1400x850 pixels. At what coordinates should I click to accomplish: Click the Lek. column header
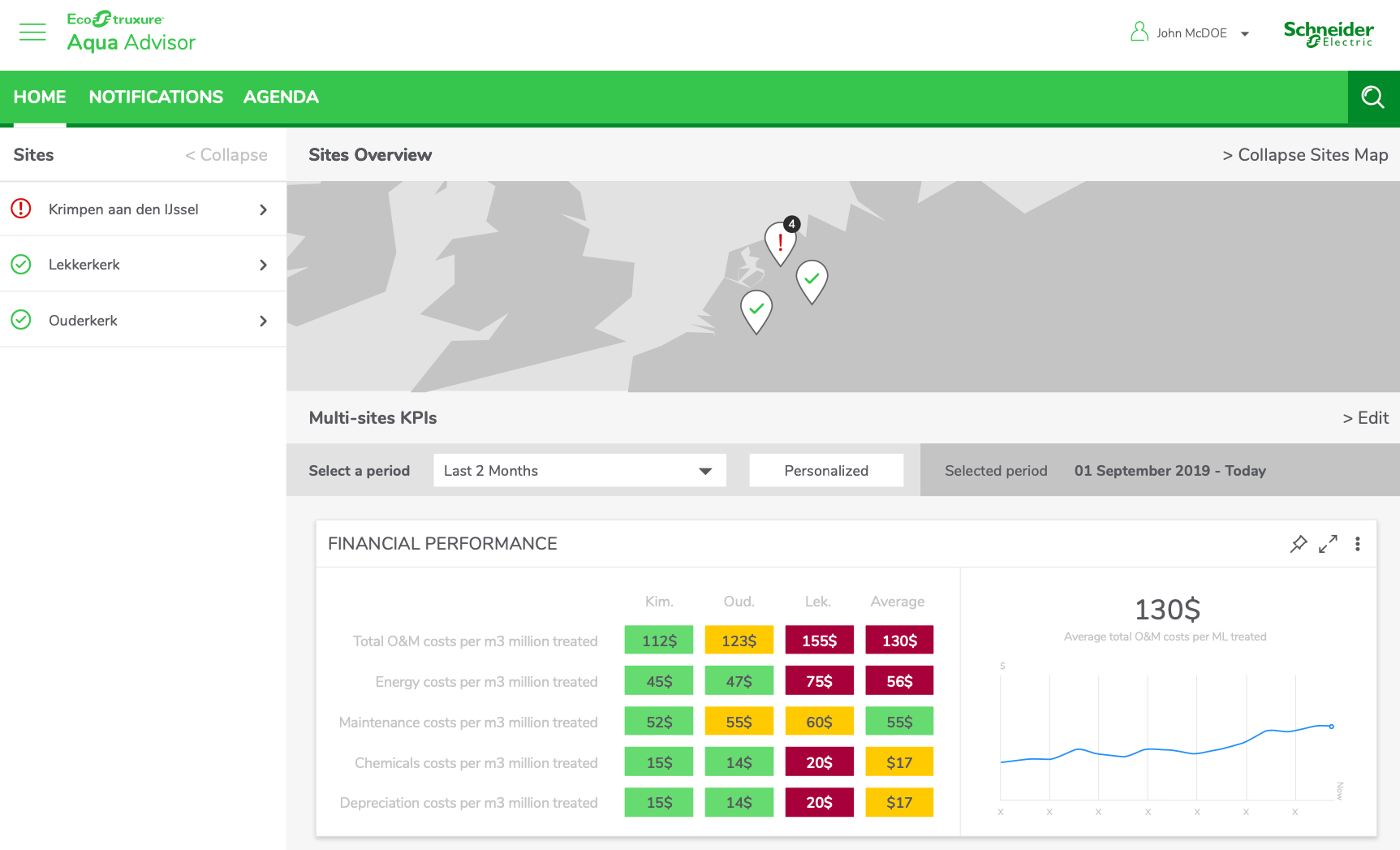coord(817,602)
